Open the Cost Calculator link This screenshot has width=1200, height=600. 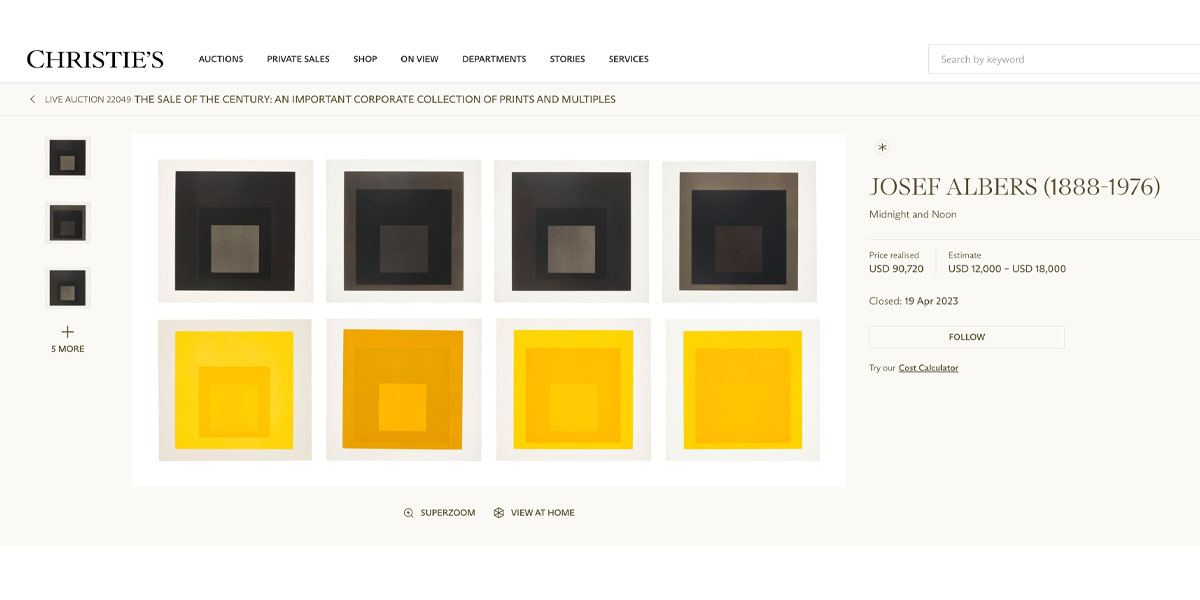[x=928, y=368]
